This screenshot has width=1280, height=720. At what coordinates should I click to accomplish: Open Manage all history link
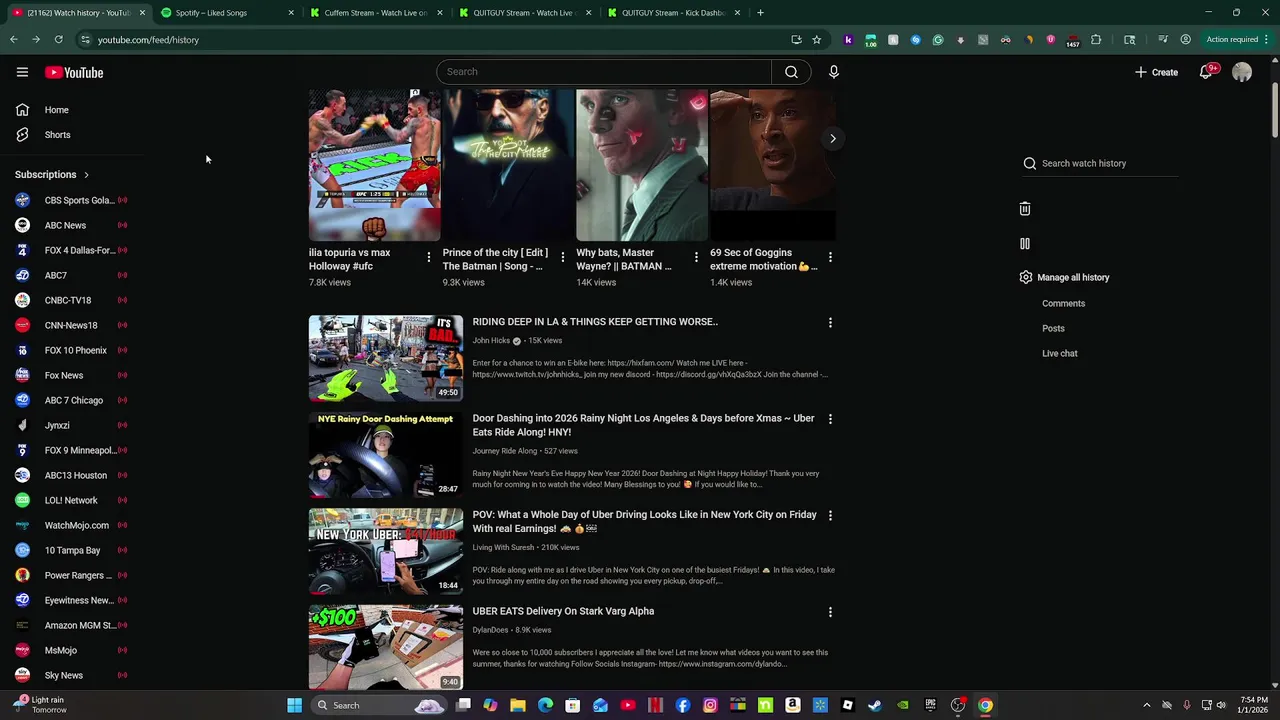pos(1073,277)
